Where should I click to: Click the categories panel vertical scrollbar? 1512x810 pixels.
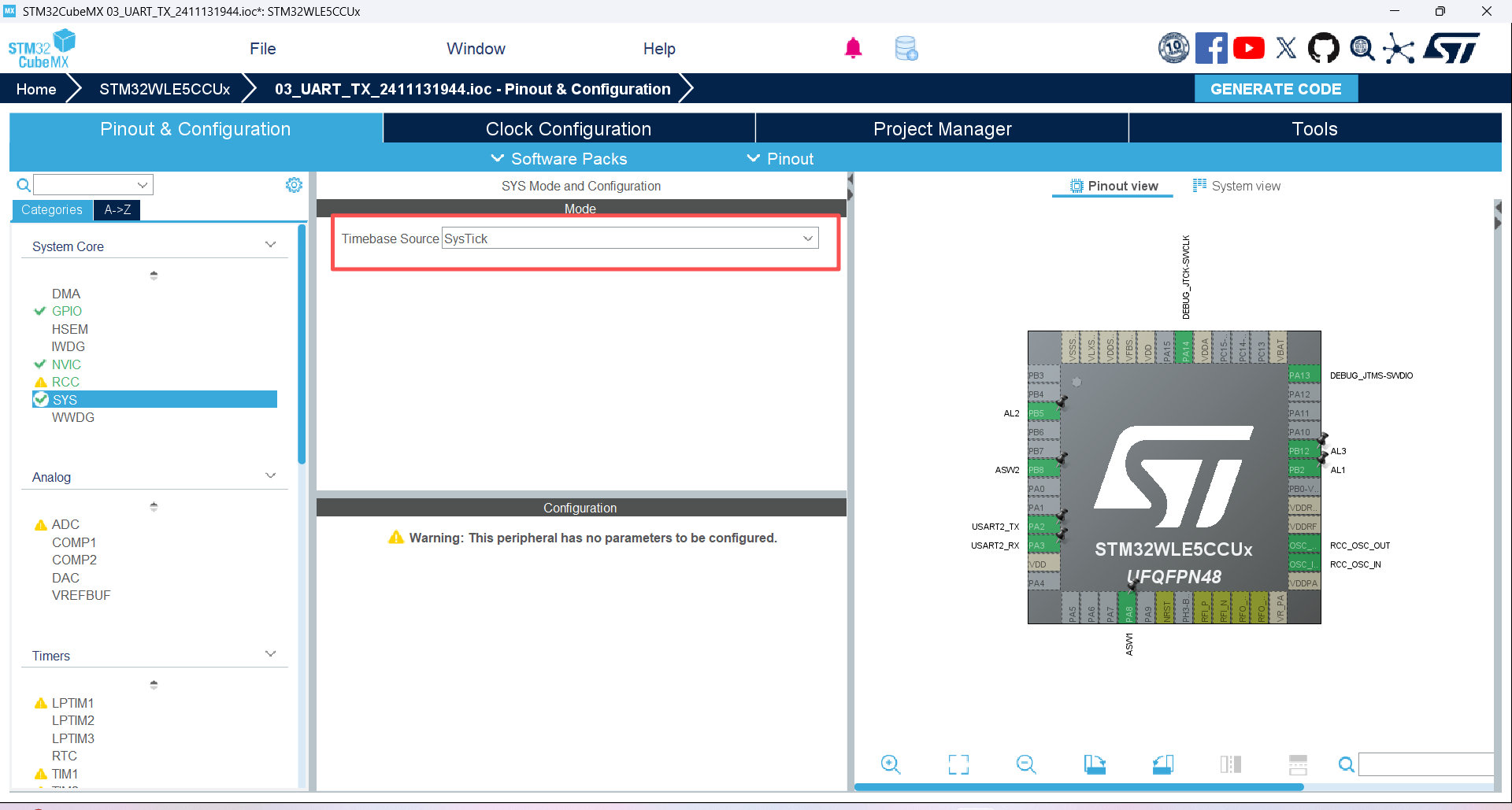coord(302,345)
